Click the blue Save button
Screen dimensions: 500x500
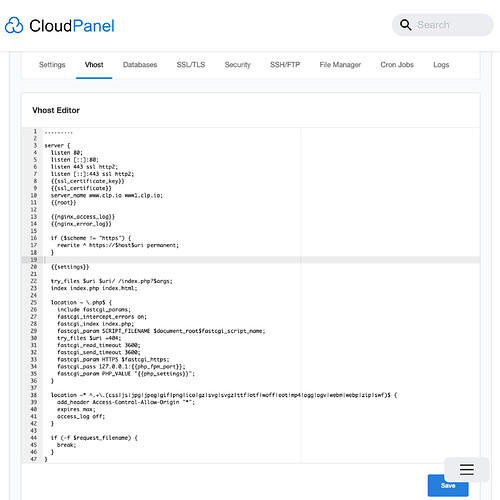(448, 485)
